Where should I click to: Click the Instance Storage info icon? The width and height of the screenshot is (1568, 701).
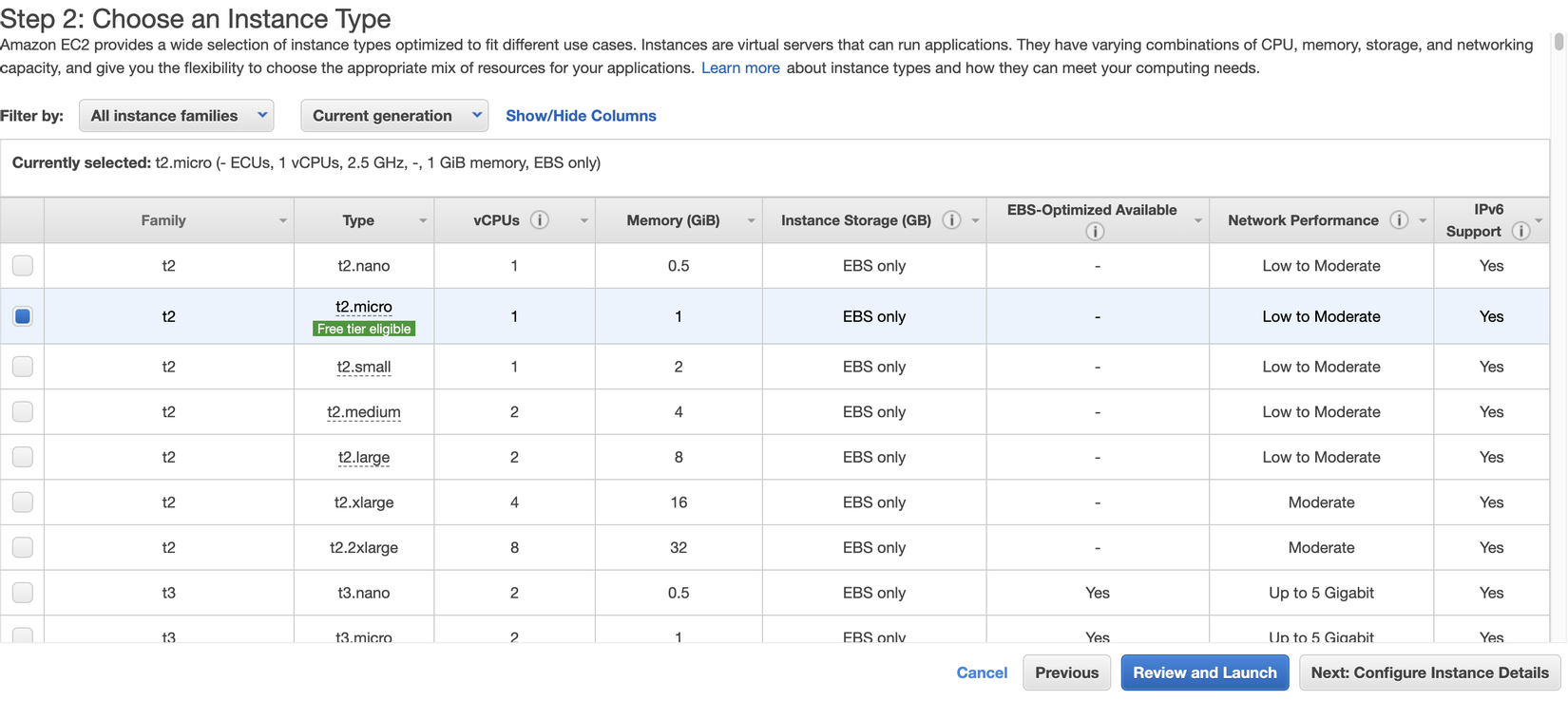(951, 220)
